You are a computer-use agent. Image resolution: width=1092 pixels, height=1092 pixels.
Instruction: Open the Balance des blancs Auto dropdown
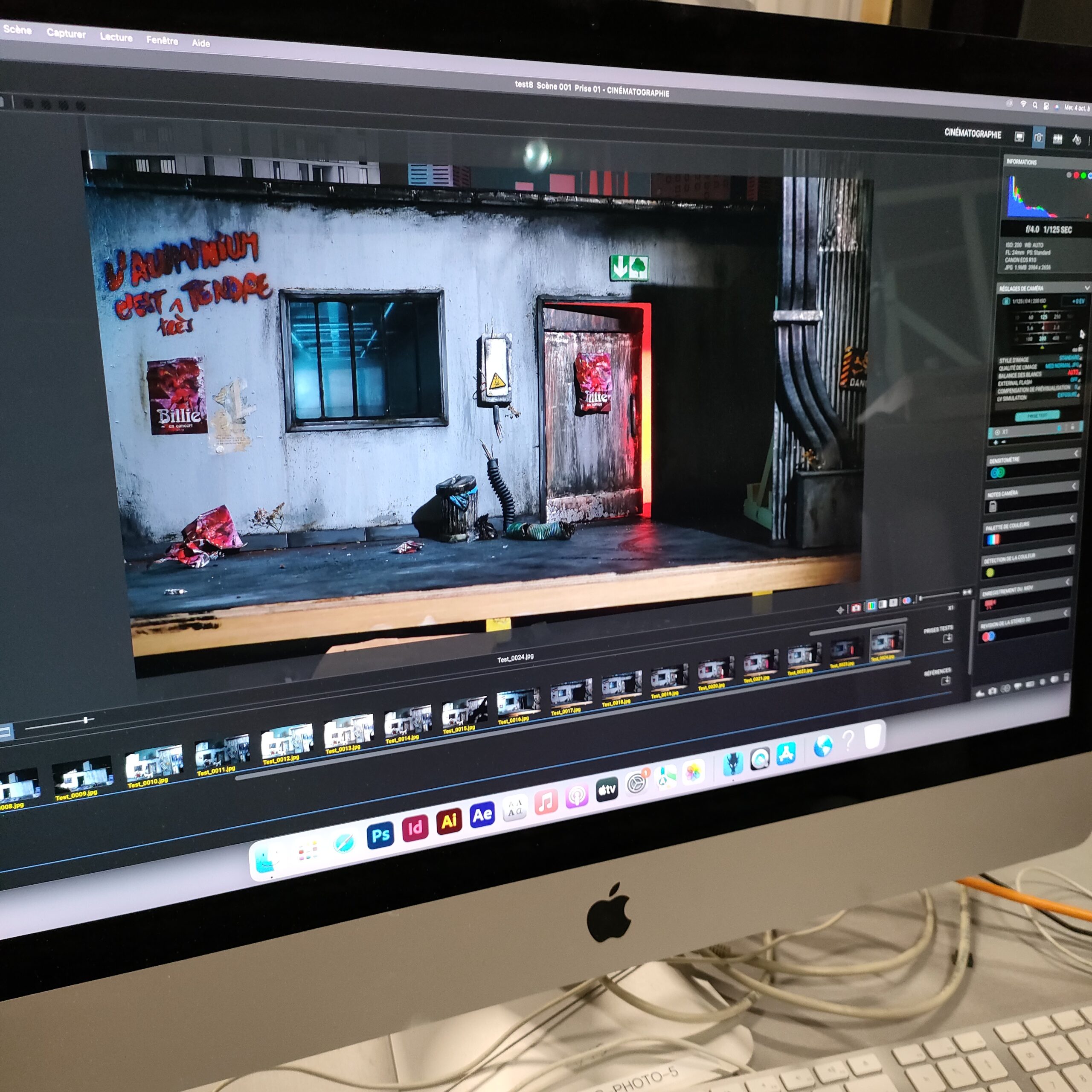click(1074, 372)
